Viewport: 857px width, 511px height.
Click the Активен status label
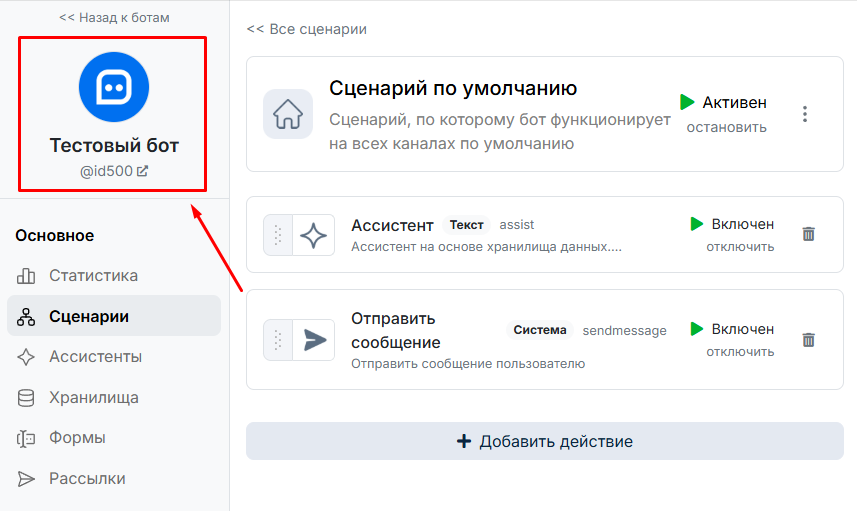734,102
